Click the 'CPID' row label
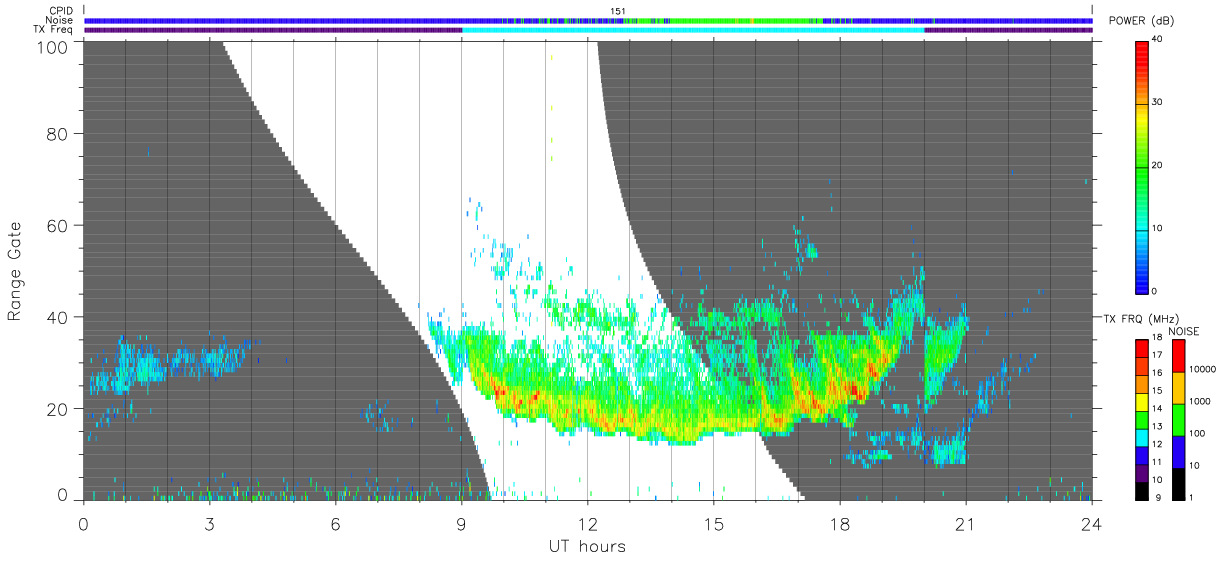Viewport: 1228px width, 567px height. (61, 11)
